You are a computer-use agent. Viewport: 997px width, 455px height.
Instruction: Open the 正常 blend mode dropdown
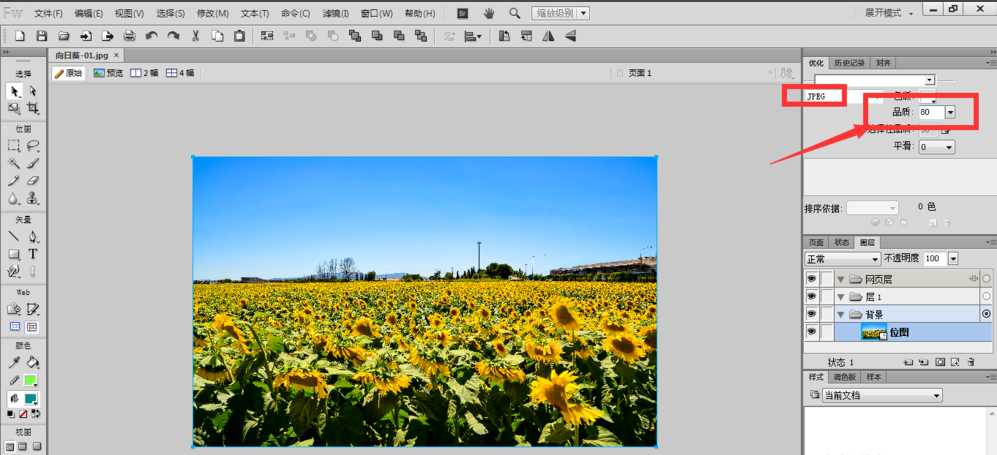click(x=842, y=258)
